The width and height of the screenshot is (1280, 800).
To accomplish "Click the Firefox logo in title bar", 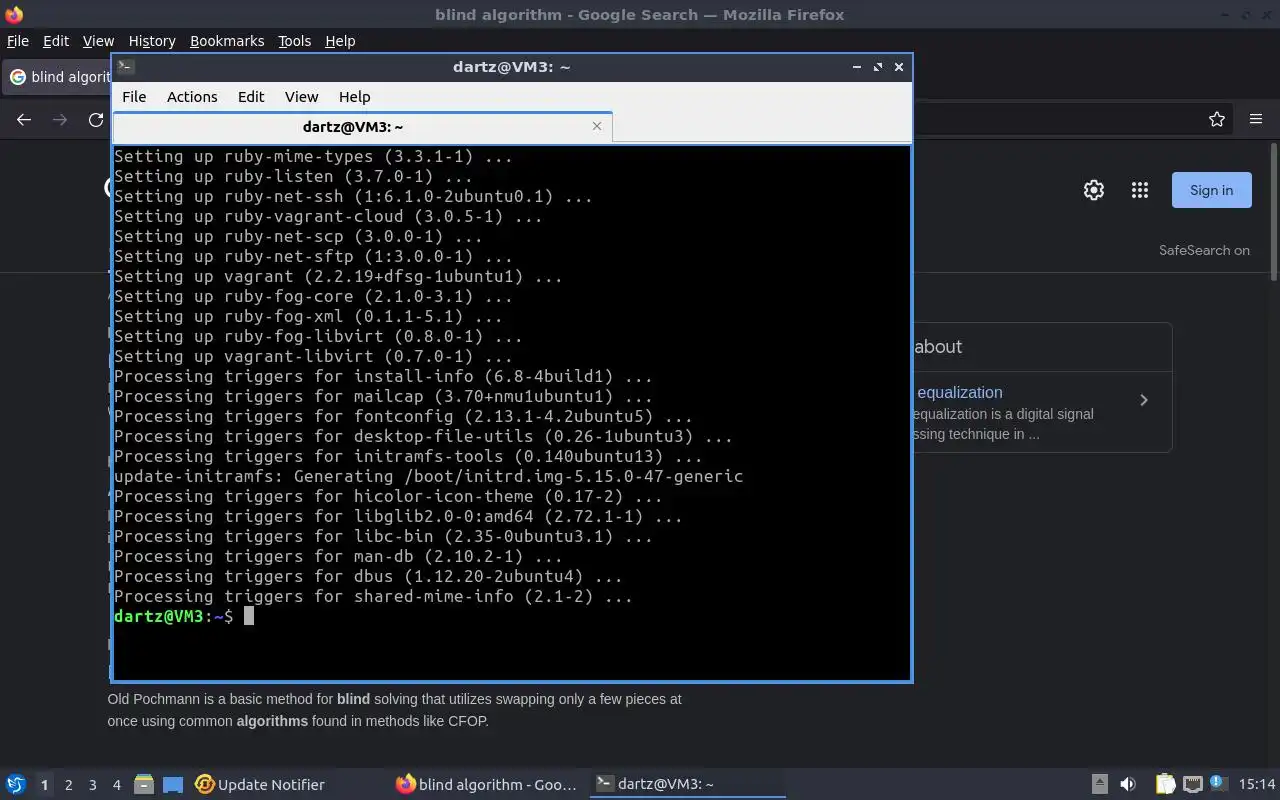I will click(x=13, y=14).
